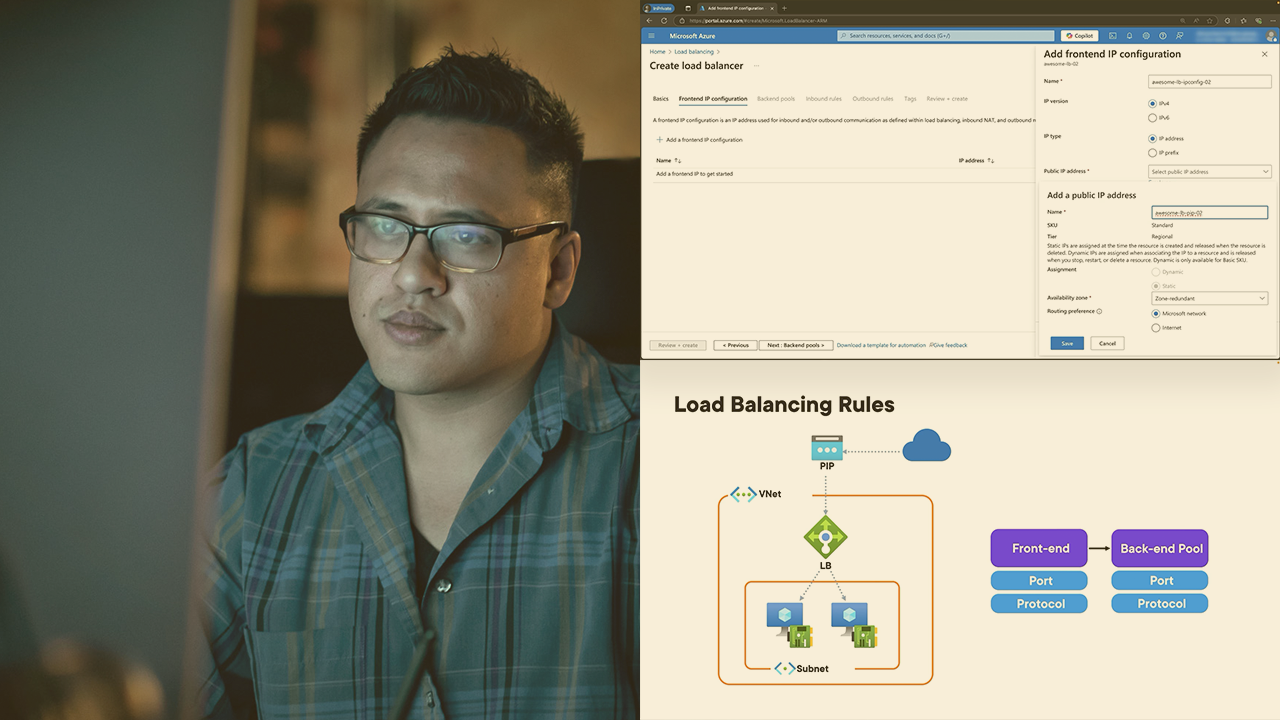Open the Azure notifications bell icon
This screenshot has width=1280, height=720.
1129,35
